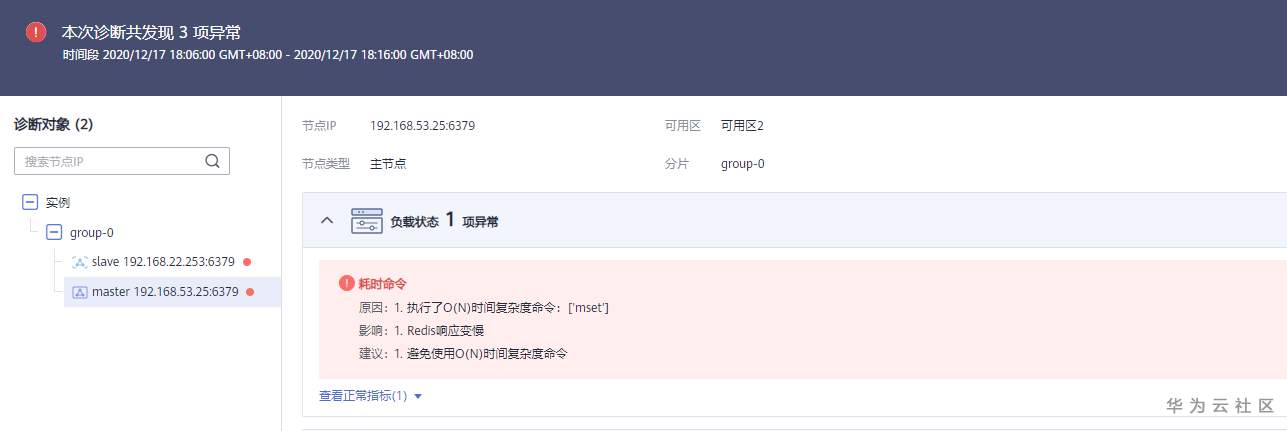Open the 查看正常指标(1) link
Viewport: 1287px width, 431px height.
(x=363, y=396)
